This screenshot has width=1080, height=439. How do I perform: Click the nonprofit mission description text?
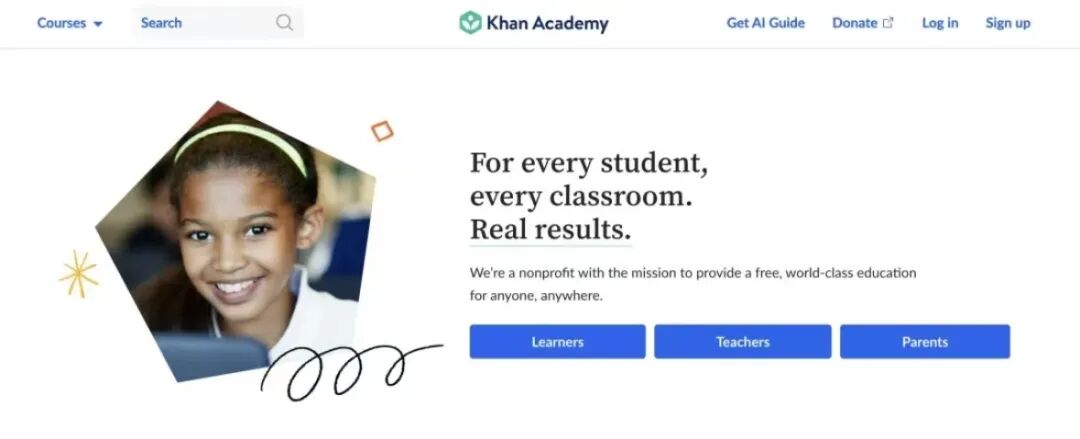[693, 285]
